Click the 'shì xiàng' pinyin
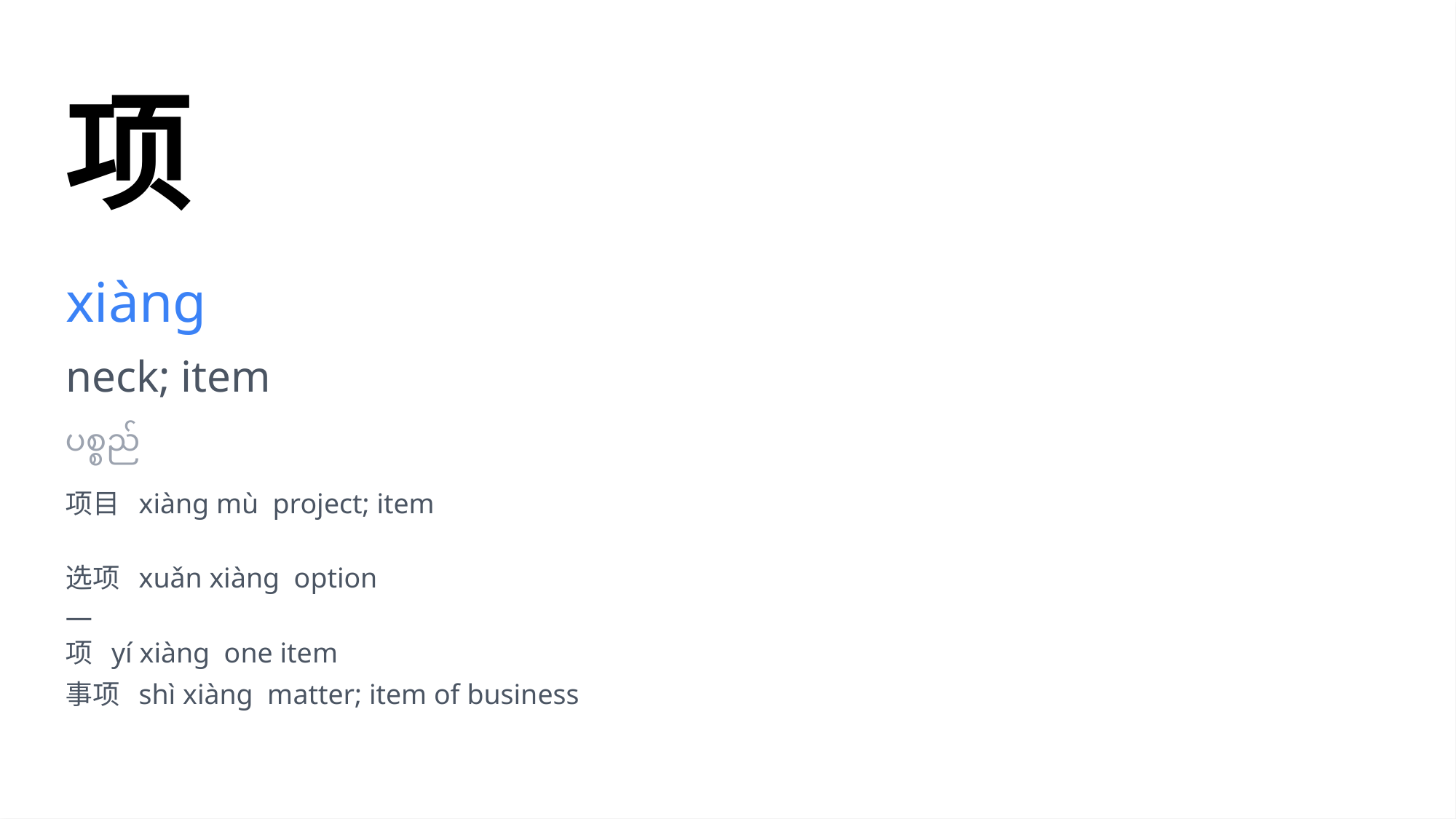The image size is (1456, 819). [196, 695]
